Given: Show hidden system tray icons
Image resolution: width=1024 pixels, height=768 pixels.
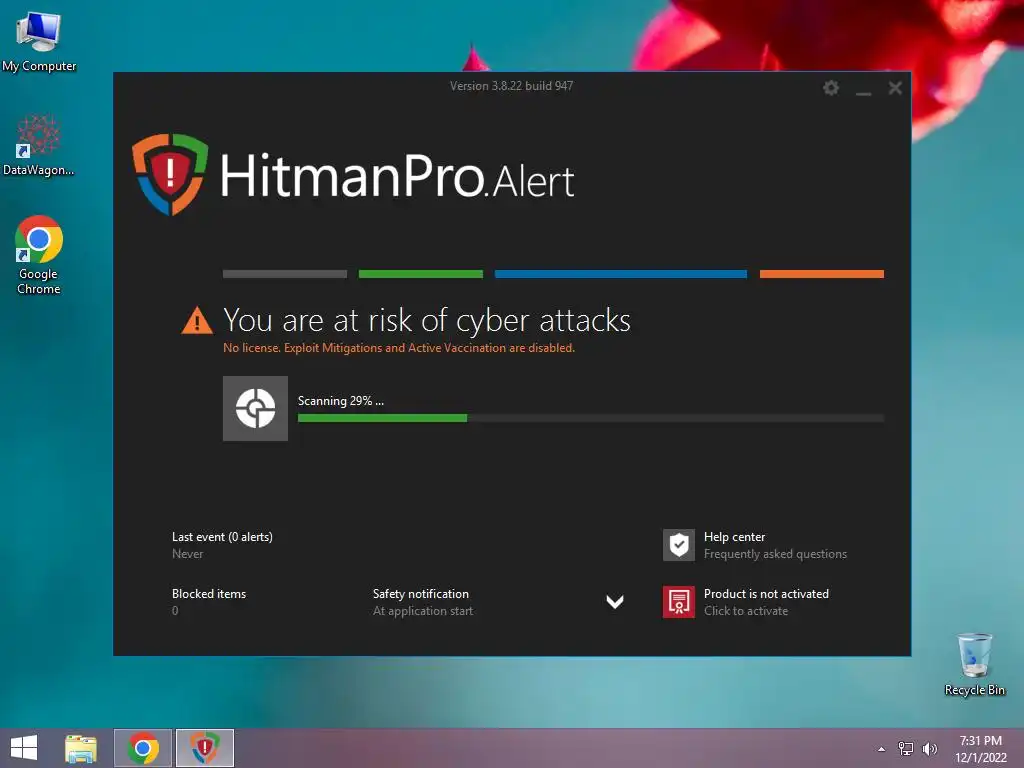Looking at the screenshot, I should (x=882, y=749).
